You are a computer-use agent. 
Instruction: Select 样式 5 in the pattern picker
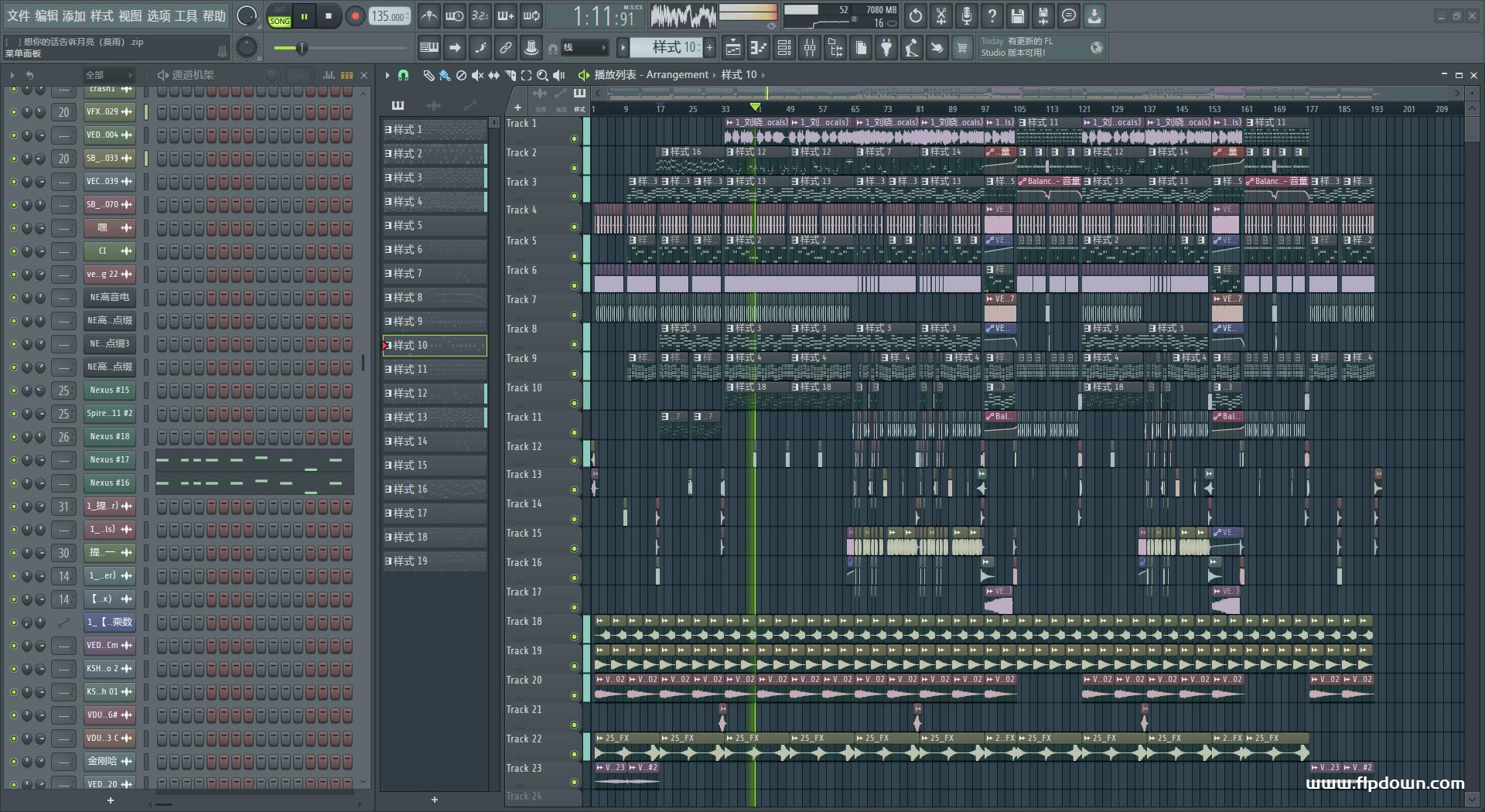435,225
